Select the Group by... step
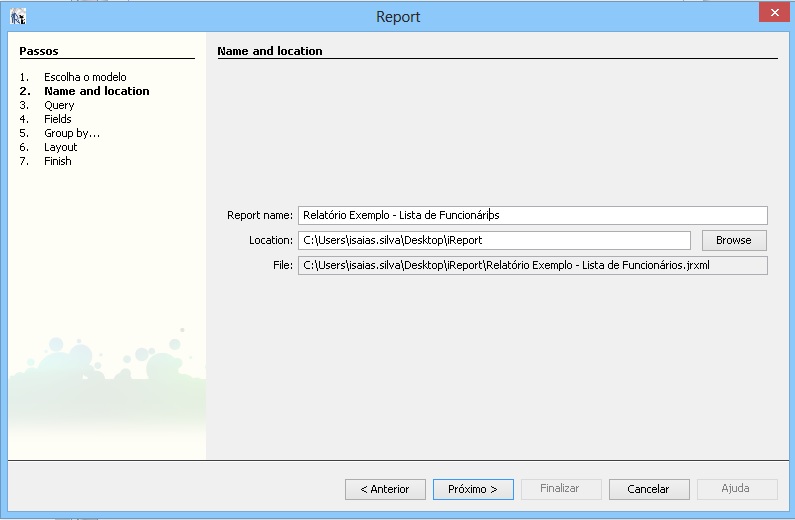The height and width of the screenshot is (520, 795). click(x=72, y=133)
